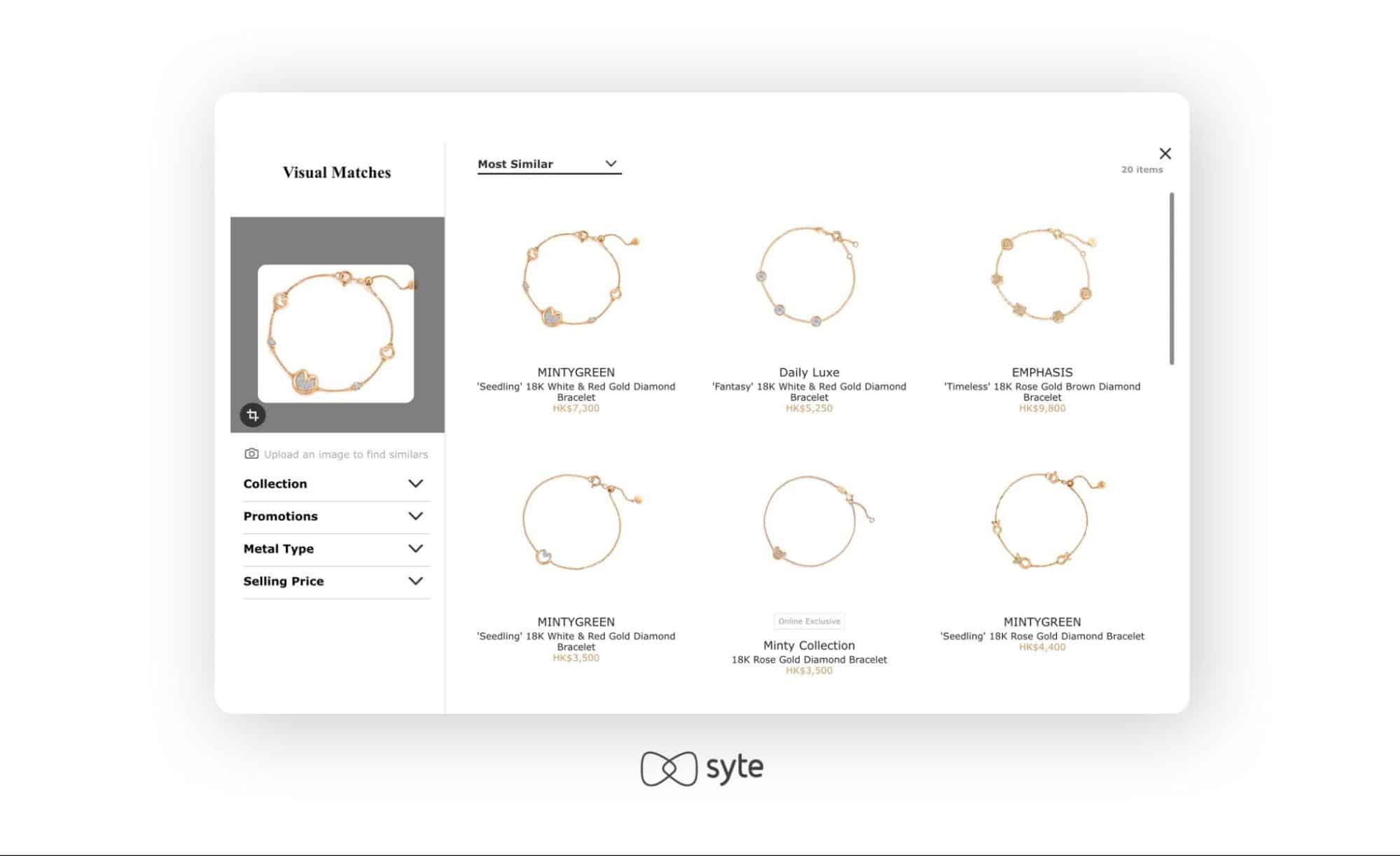Click 'Timeless' 18K Rose Gold Brown Diamond text
Image resolution: width=1400 pixels, height=856 pixels.
(x=1042, y=392)
